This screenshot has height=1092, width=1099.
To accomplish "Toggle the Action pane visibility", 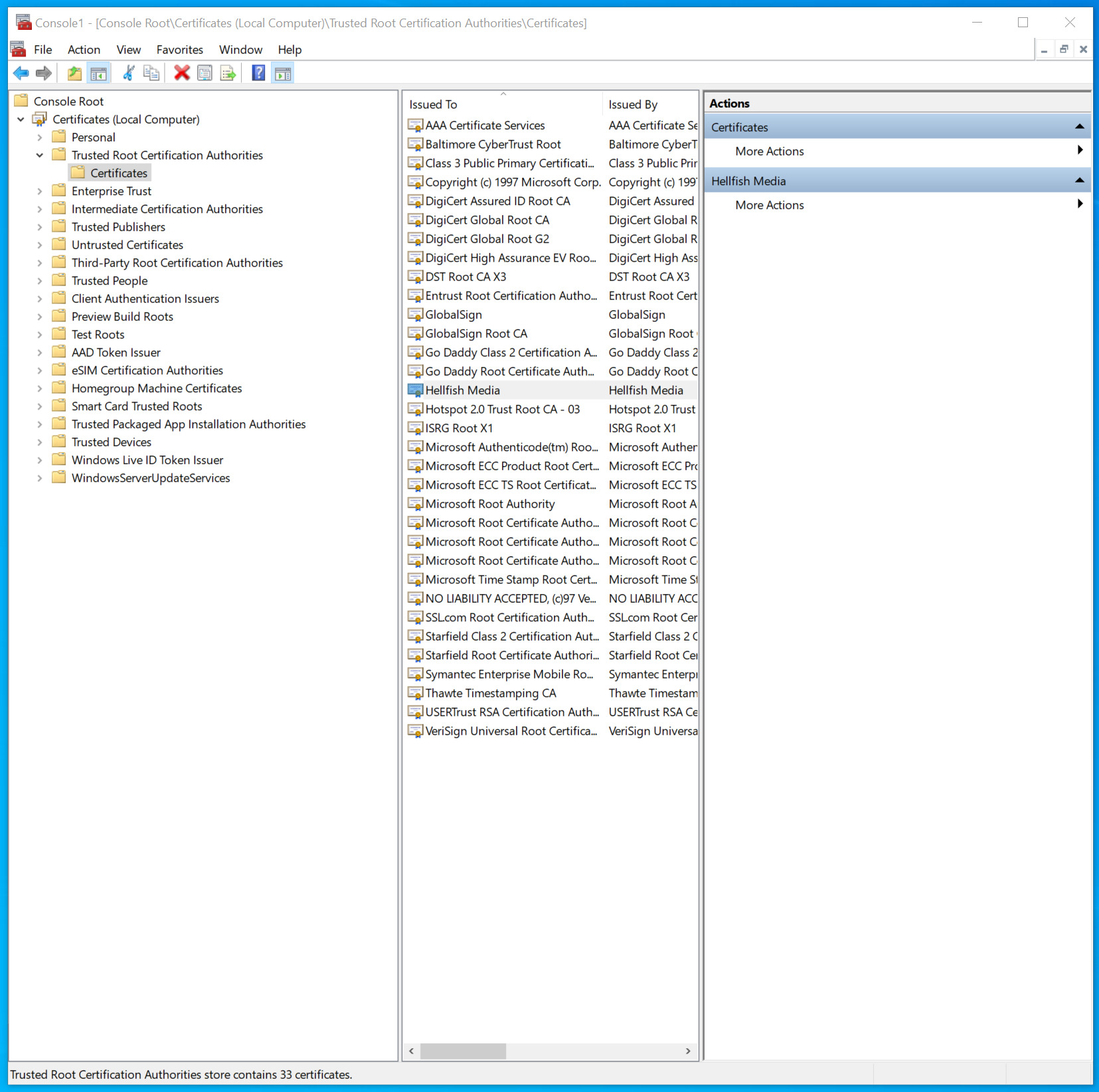I will [283, 73].
